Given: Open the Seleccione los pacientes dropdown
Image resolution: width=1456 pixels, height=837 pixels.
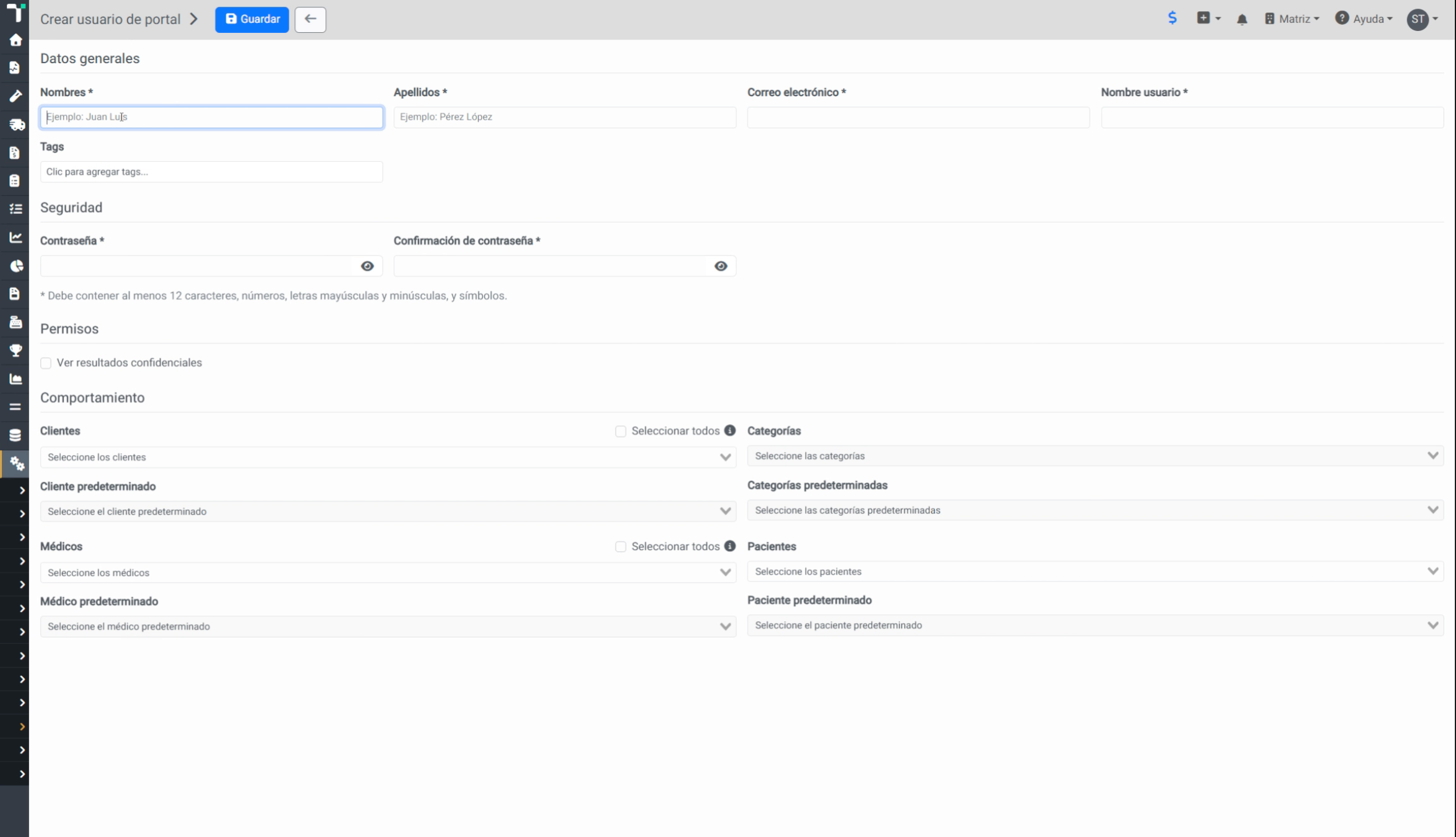Looking at the screenshot, I should click(1095, 571).
